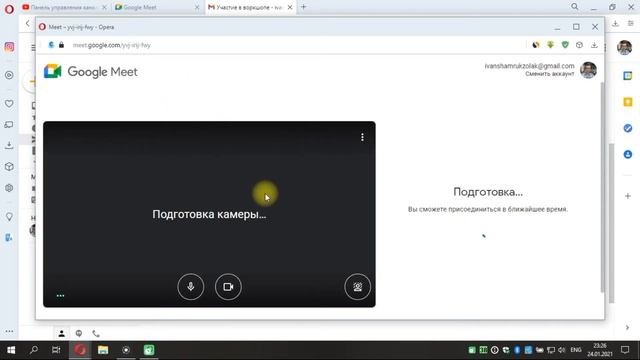Click the Google Meet logo

point(91,71)
